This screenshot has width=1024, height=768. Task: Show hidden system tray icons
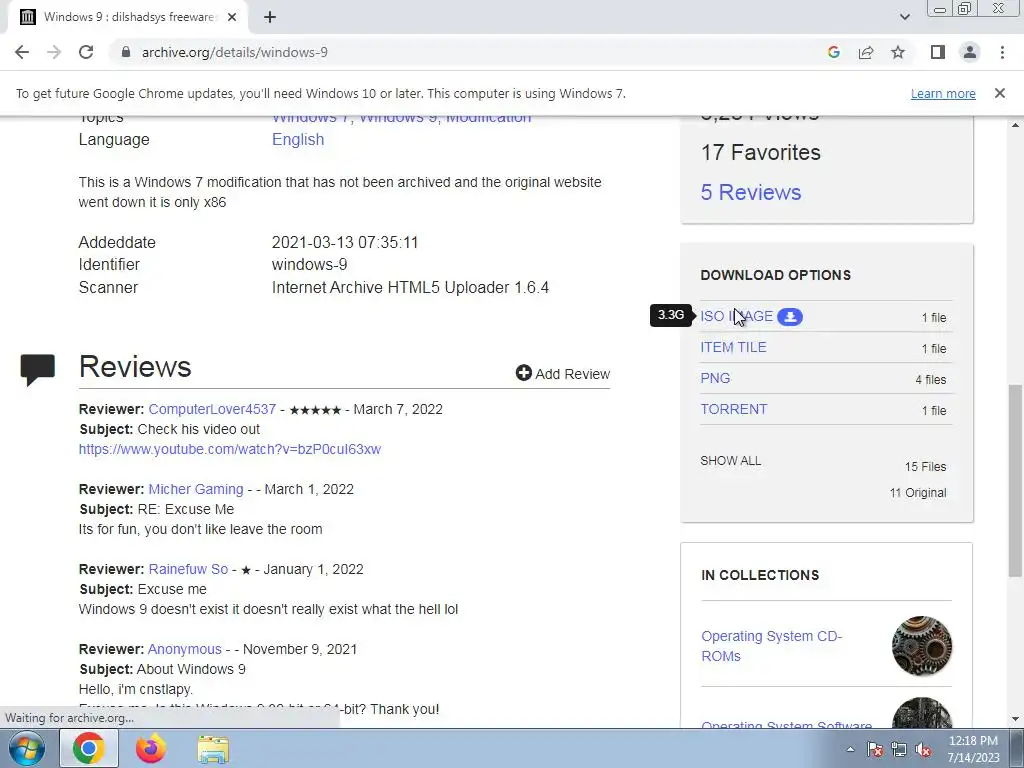(850, 749)
